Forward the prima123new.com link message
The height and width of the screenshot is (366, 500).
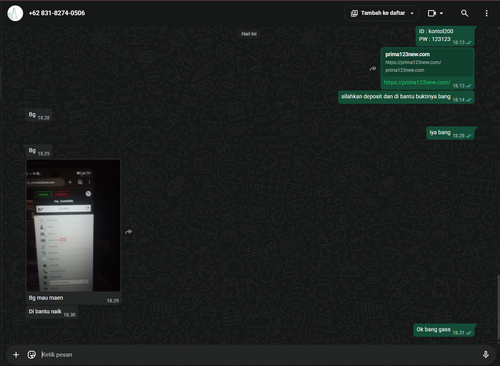[x=373, y=69]
